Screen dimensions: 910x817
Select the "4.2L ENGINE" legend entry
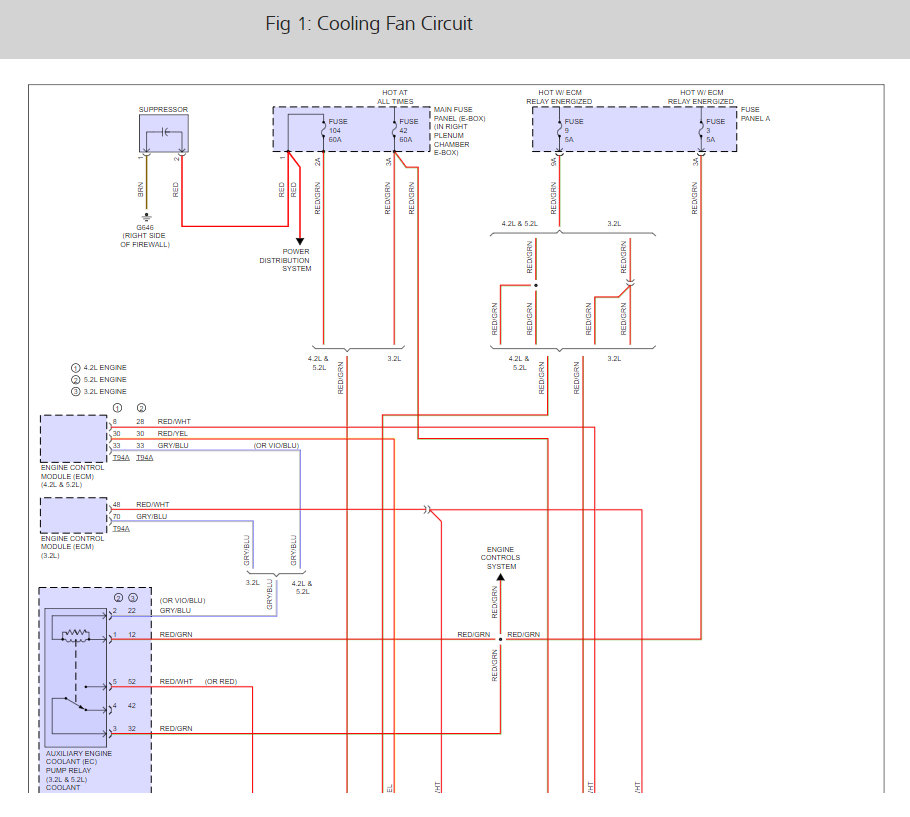pos(99,368)
